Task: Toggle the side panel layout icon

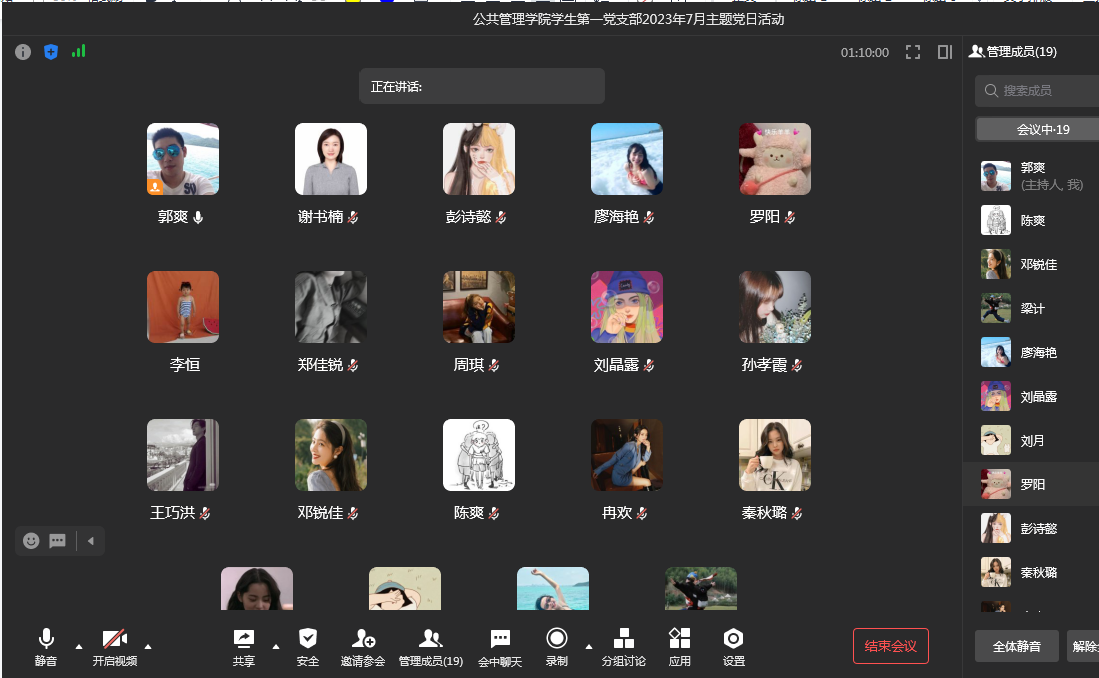Action: coord(944,52)
